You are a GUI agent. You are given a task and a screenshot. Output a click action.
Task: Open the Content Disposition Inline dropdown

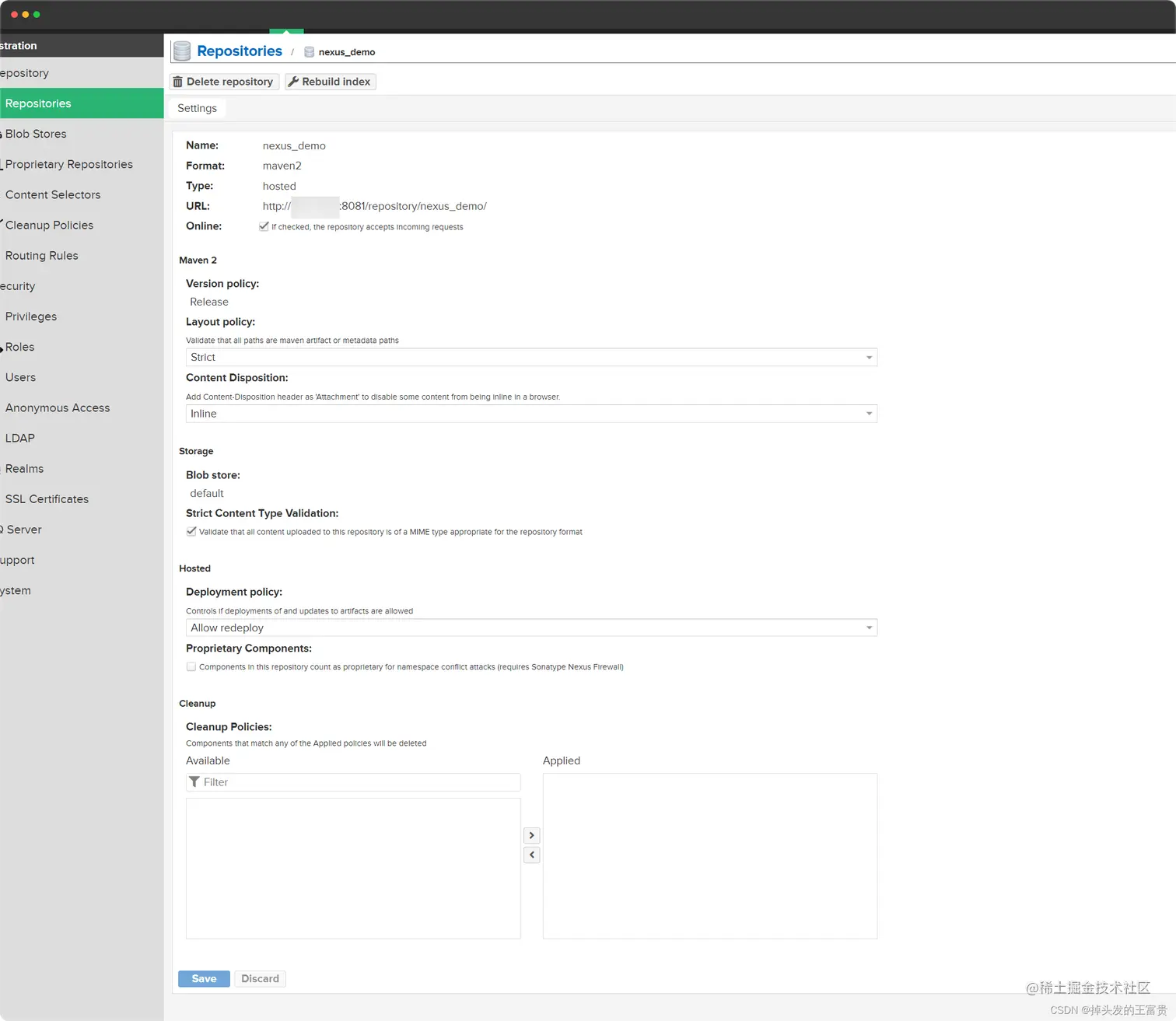click(531, 414)
